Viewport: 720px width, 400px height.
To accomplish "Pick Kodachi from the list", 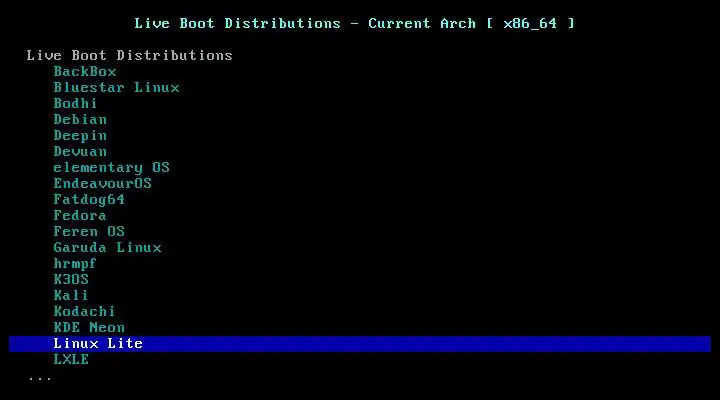I will (84, 311).
